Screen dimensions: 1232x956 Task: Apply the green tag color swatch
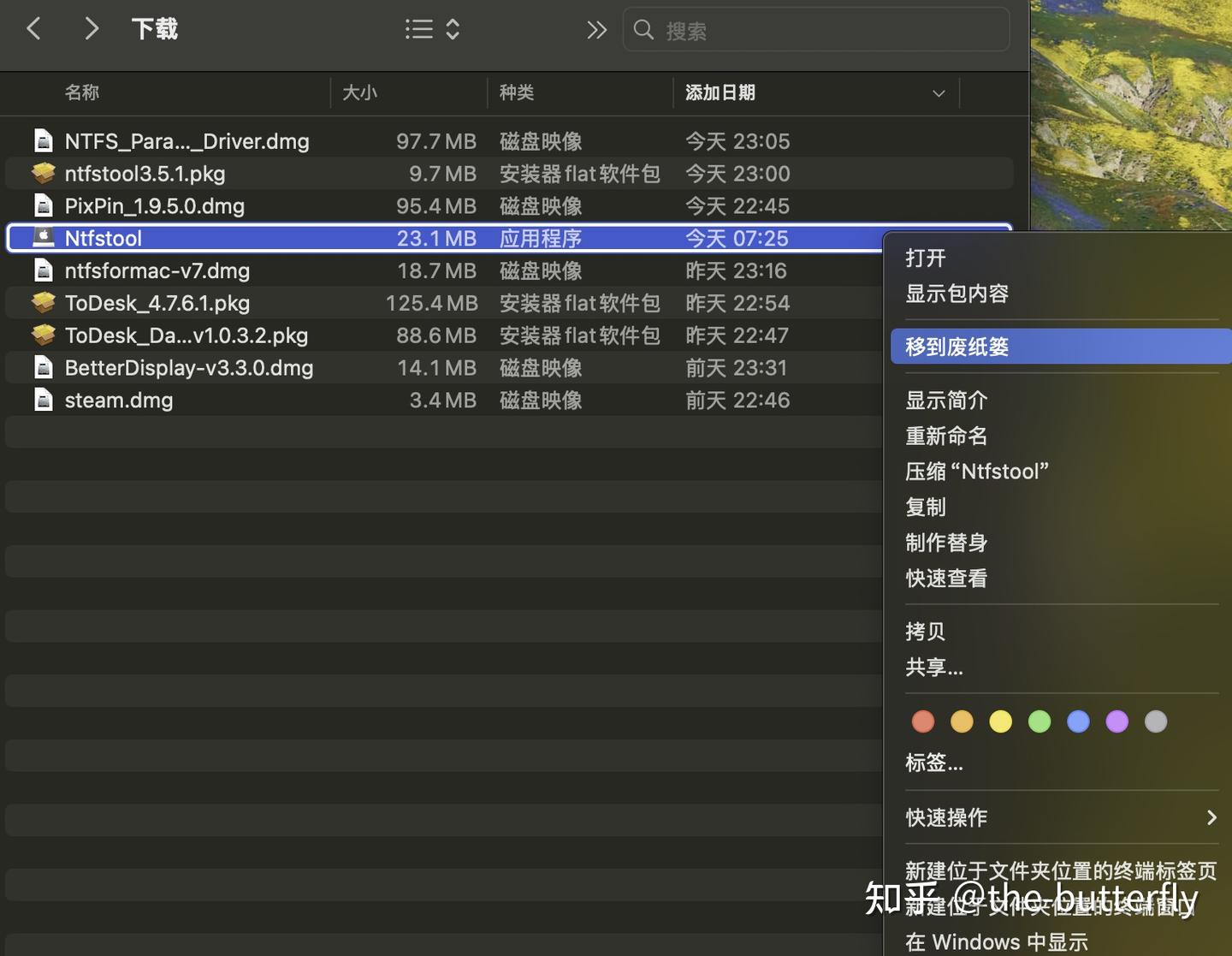tap(1039, 721)
